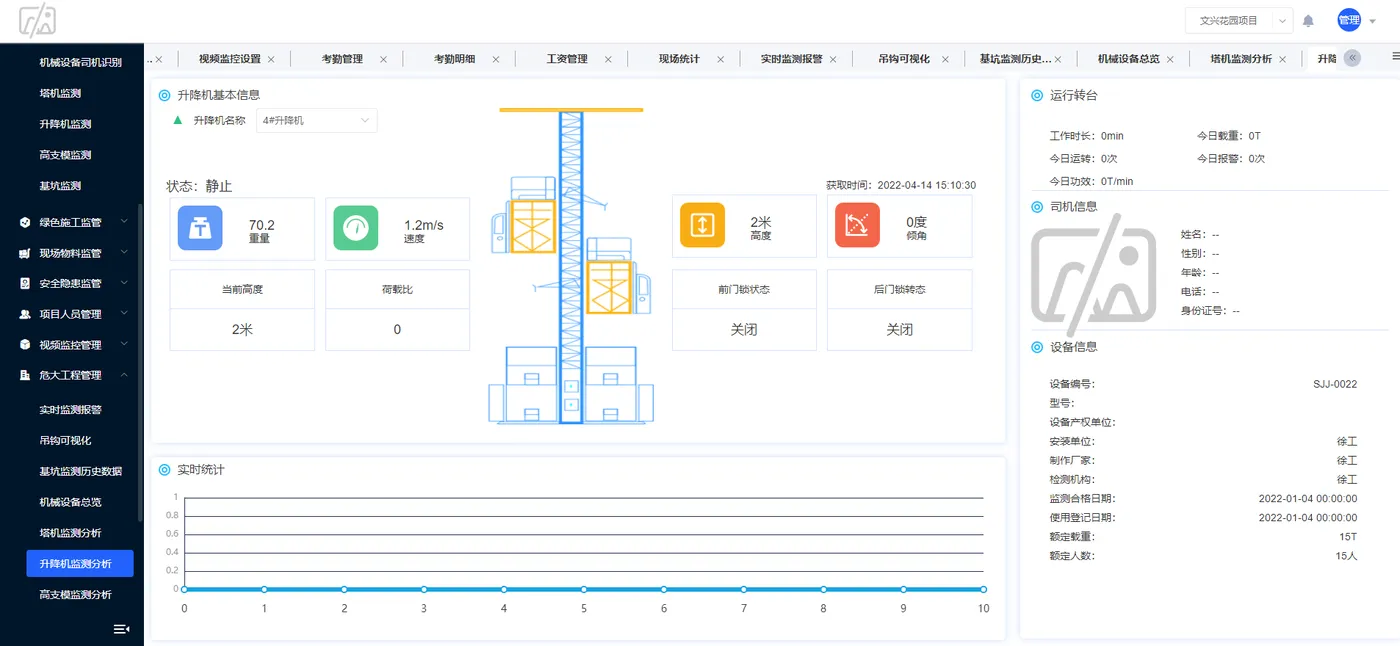Click the yellow elevator cage on the left of the mast
This screenshot has width=1400, height=646.
tap(533, 225)
